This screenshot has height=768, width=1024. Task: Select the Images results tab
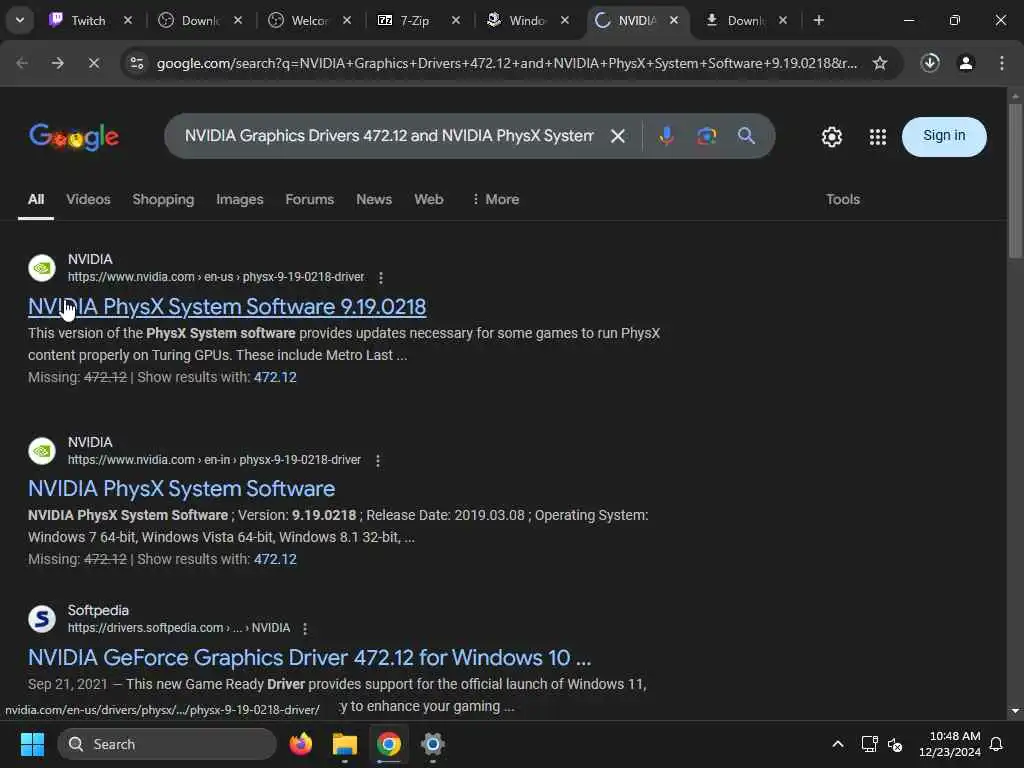240,199
